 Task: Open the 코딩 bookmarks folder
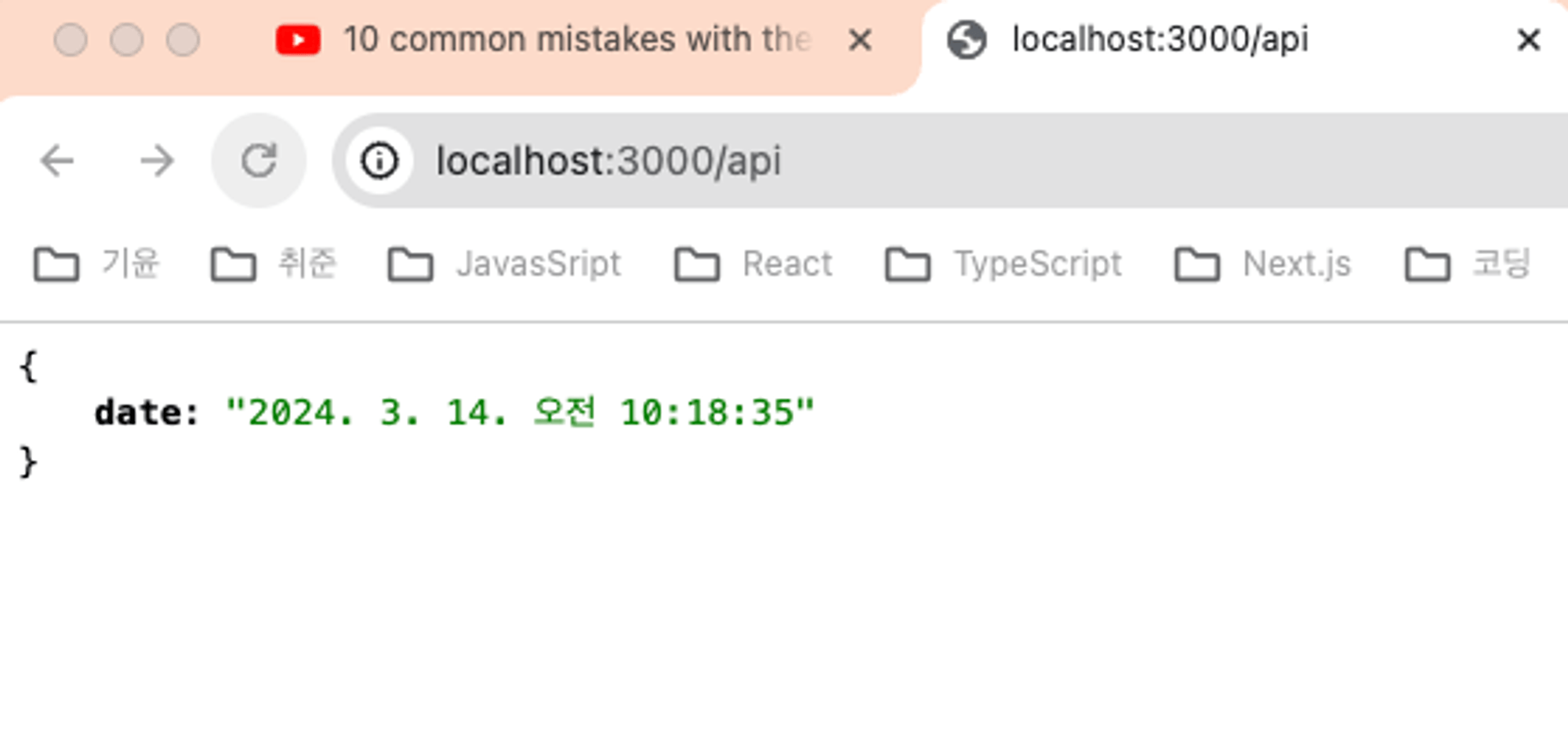pyautogui.click(x=1467, y=264)
